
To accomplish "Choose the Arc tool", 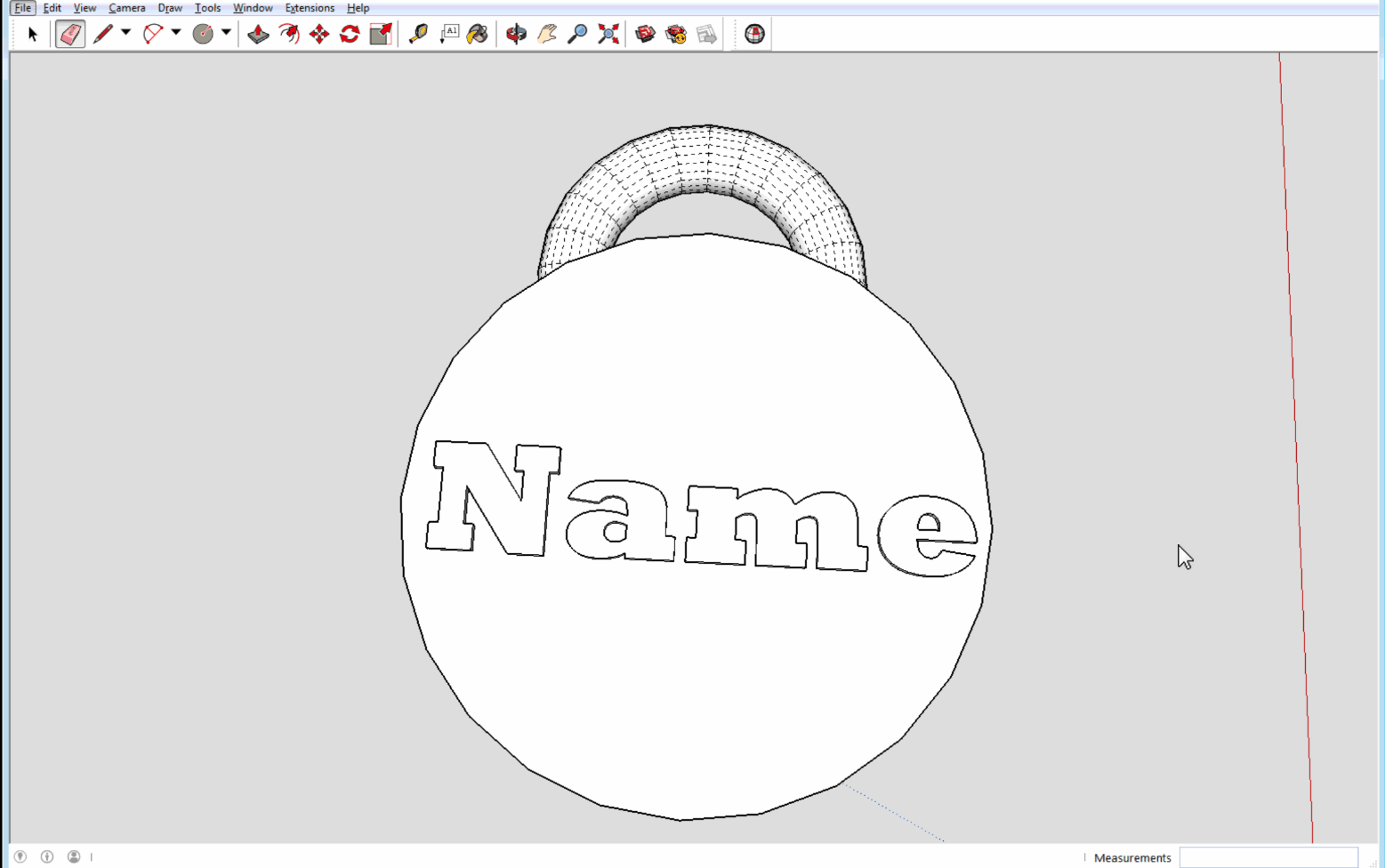I will pyautogui.click(x=153, y=35).
